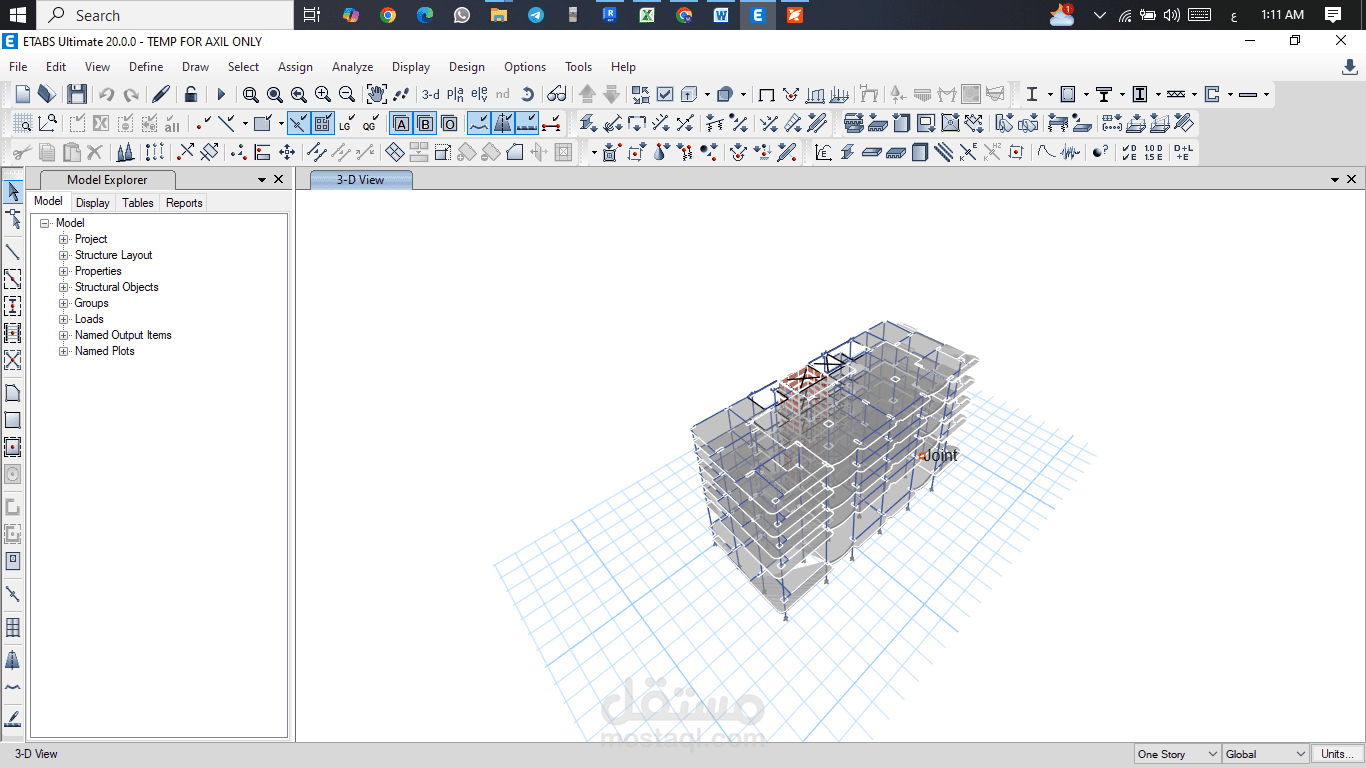Image resolution: width=1366 pixels, height=768 pixels.
Task: Click the time history waveform icon
Action: (x=1070, y=152)
